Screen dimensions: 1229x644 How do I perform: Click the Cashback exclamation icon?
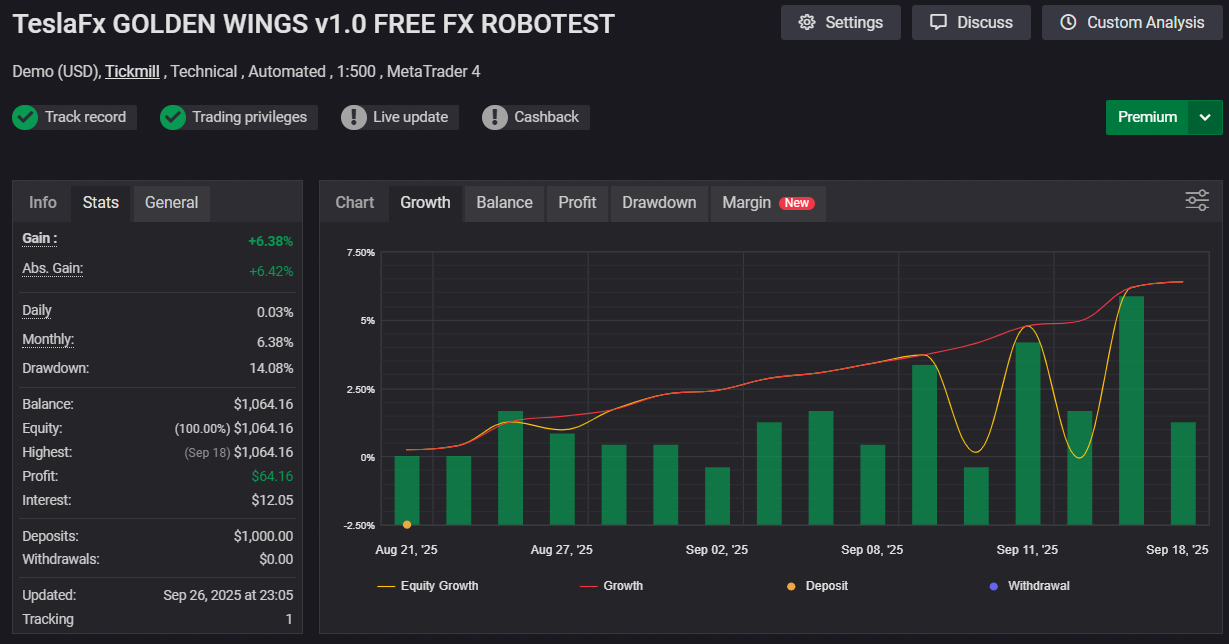pyautogui.click(x=495, y=117)
